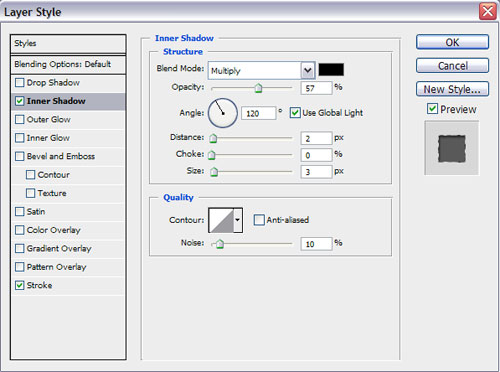Click the Size value field
Viewport: 500px width, 372px height.
pos(316,172)
